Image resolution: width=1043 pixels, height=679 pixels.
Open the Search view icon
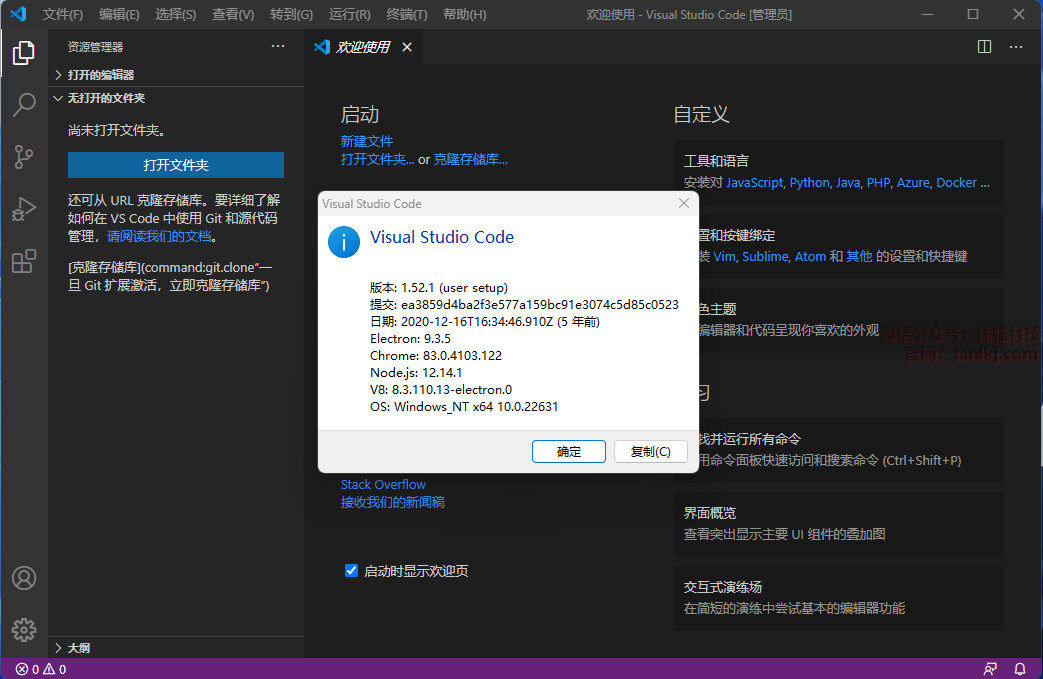(x=24, y=105)
